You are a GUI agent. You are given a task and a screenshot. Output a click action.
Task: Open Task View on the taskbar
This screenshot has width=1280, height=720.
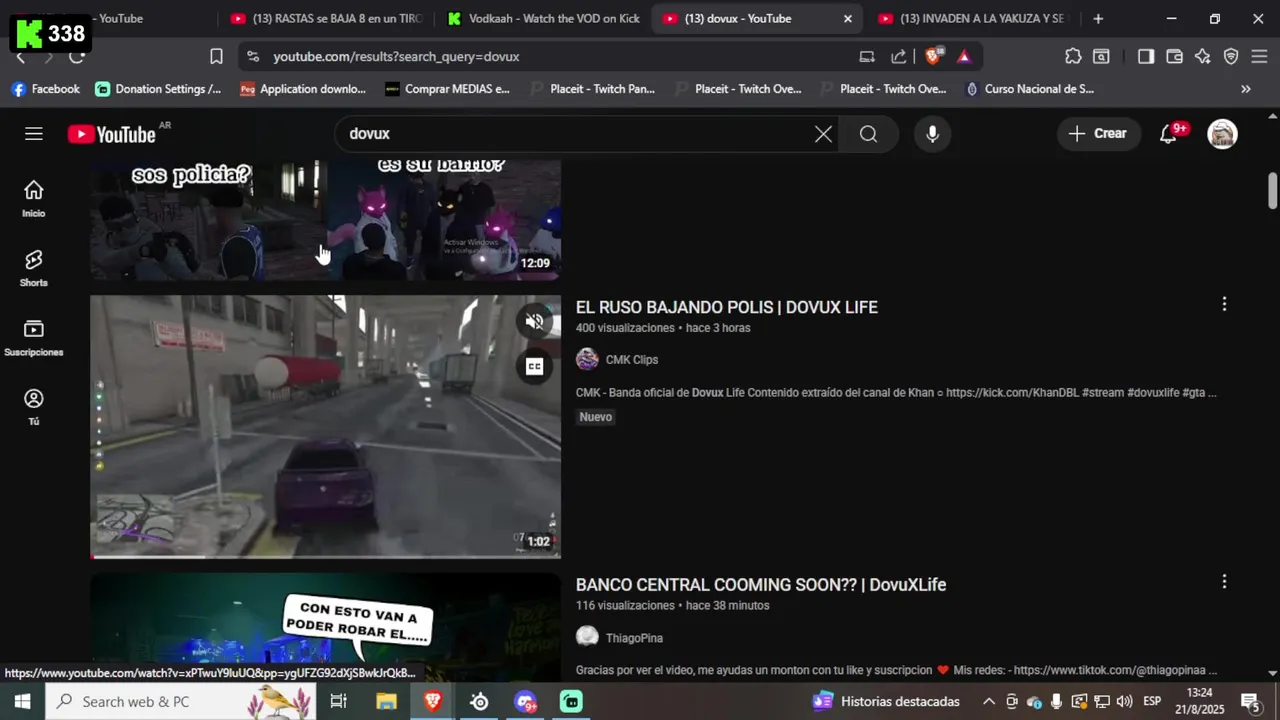click(x=338, y=702)
